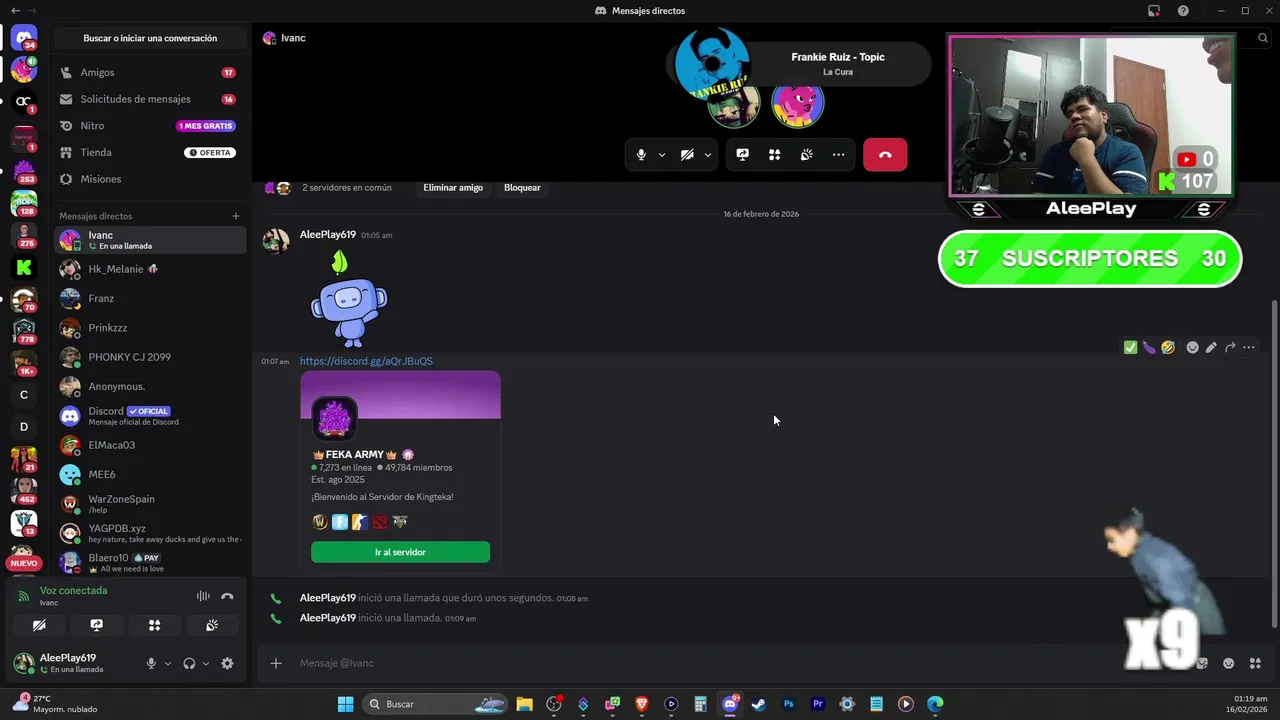Screen dimensions: 1280x720
Task: Open the Misiones quests page
Action: [x=150, y=179]
